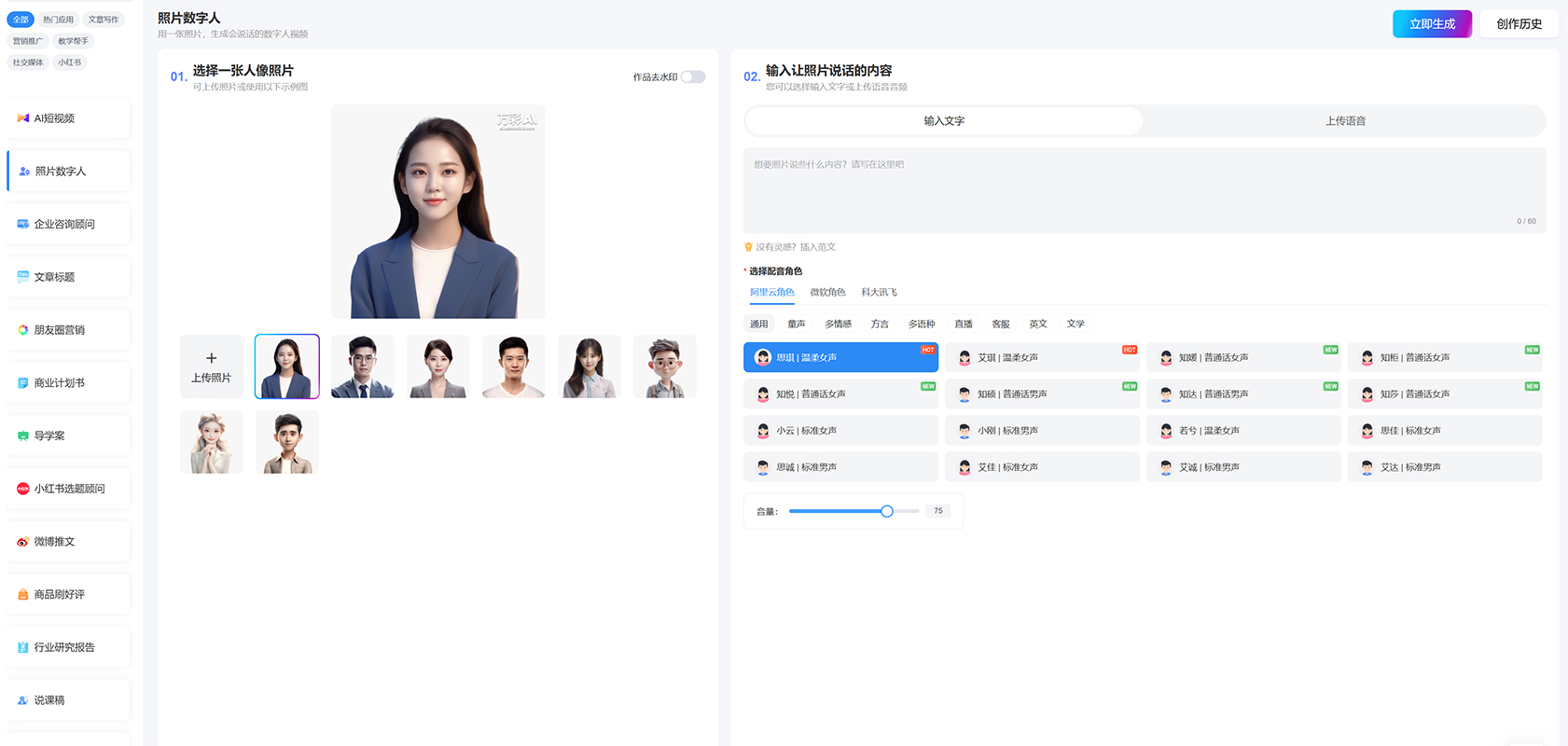Screen dimensions: 1568x746
Task: Filter voices by 童声
Action: (x=797, y=324)
